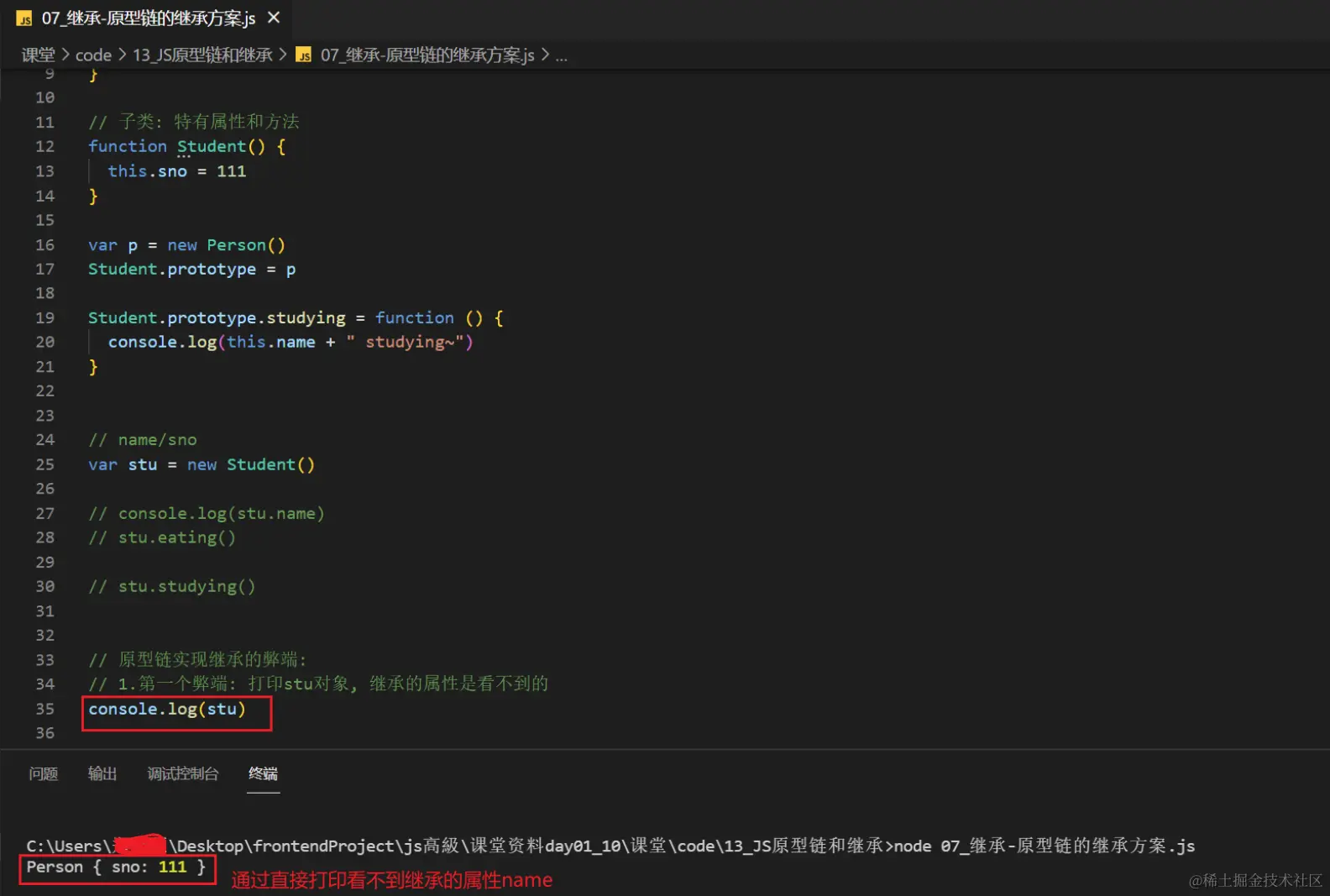Select the 终端 panel tab
This screenshot has height=896, width=1330.
[x=263, y=773]
